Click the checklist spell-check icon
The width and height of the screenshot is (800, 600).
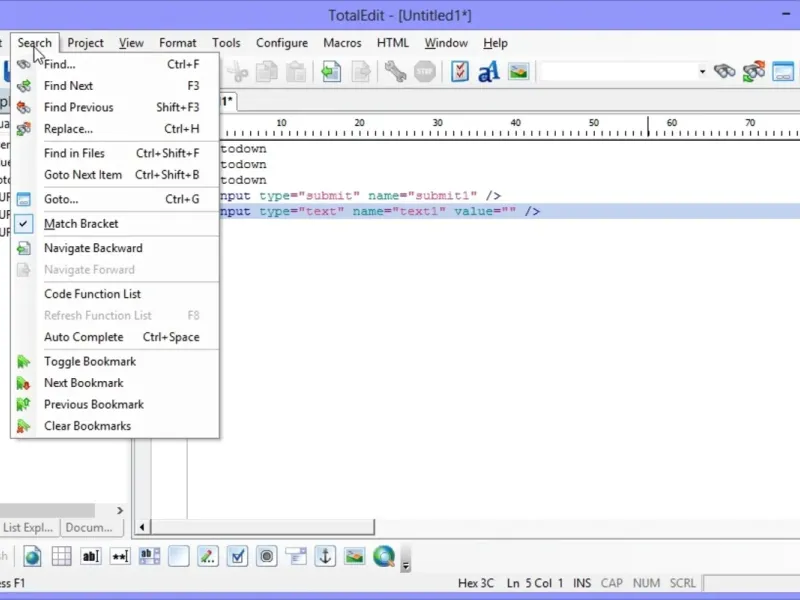(460, 71)
